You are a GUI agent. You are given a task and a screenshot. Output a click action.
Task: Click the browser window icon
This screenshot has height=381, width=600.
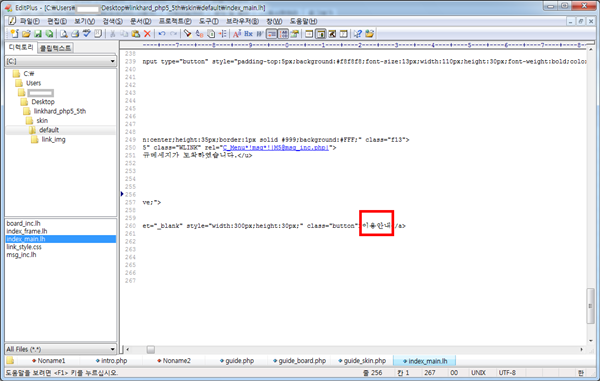[309, 34]
